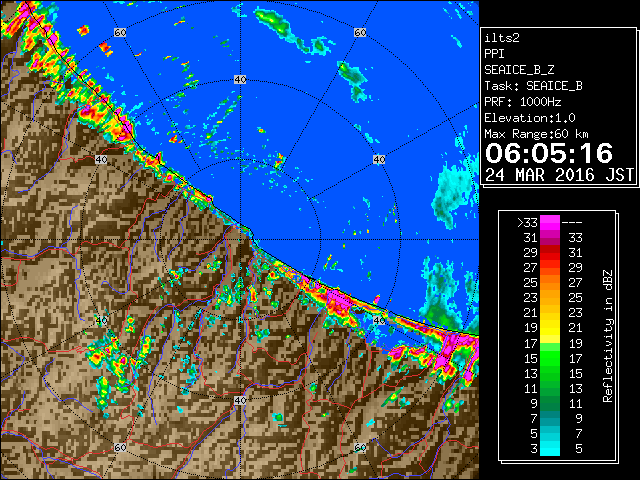Select the "Elevation:1.0" value

pyautogui.click(x=530, y=118)
